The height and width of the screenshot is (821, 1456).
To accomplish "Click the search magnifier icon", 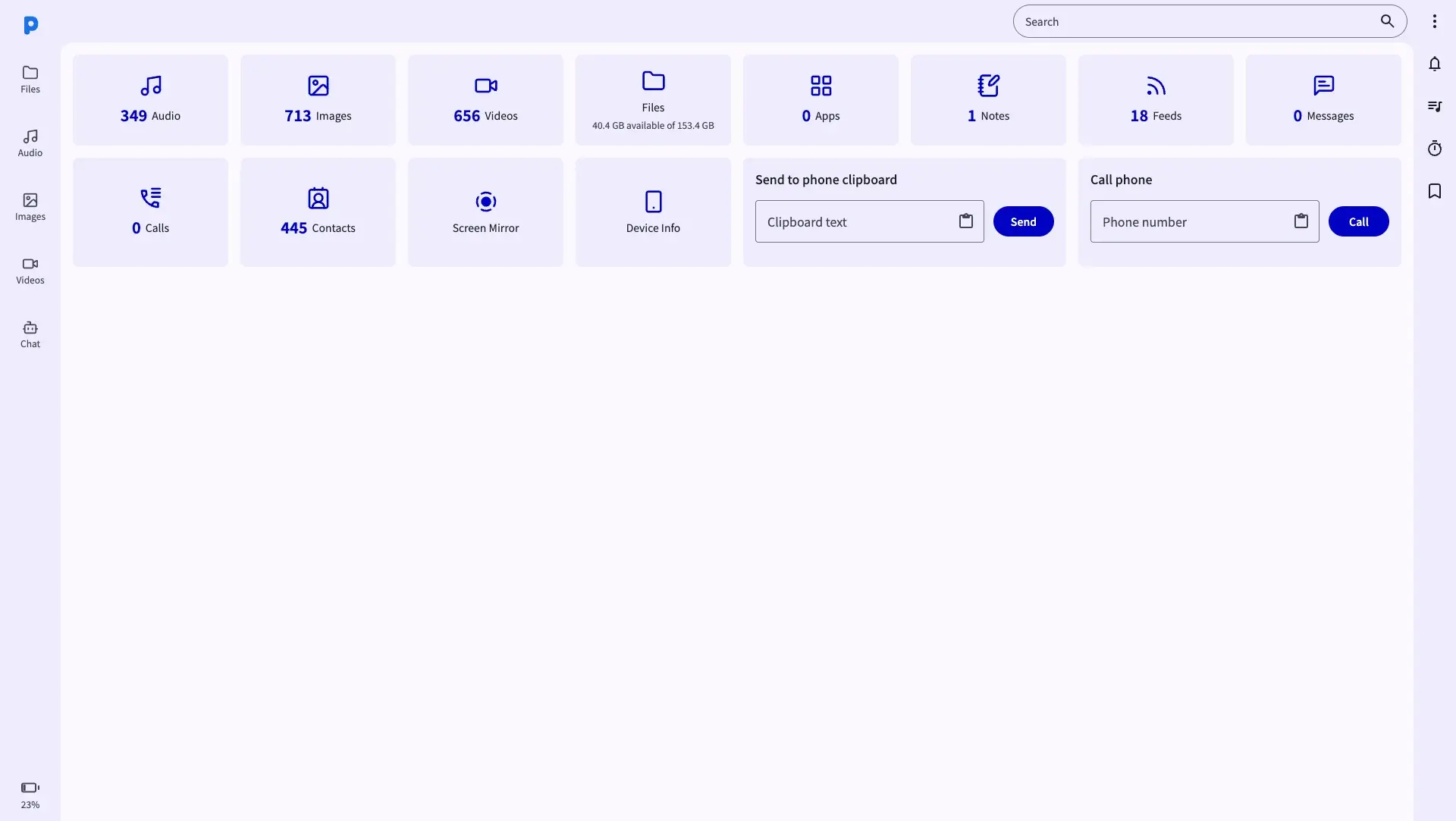I will coord(1387,20).
